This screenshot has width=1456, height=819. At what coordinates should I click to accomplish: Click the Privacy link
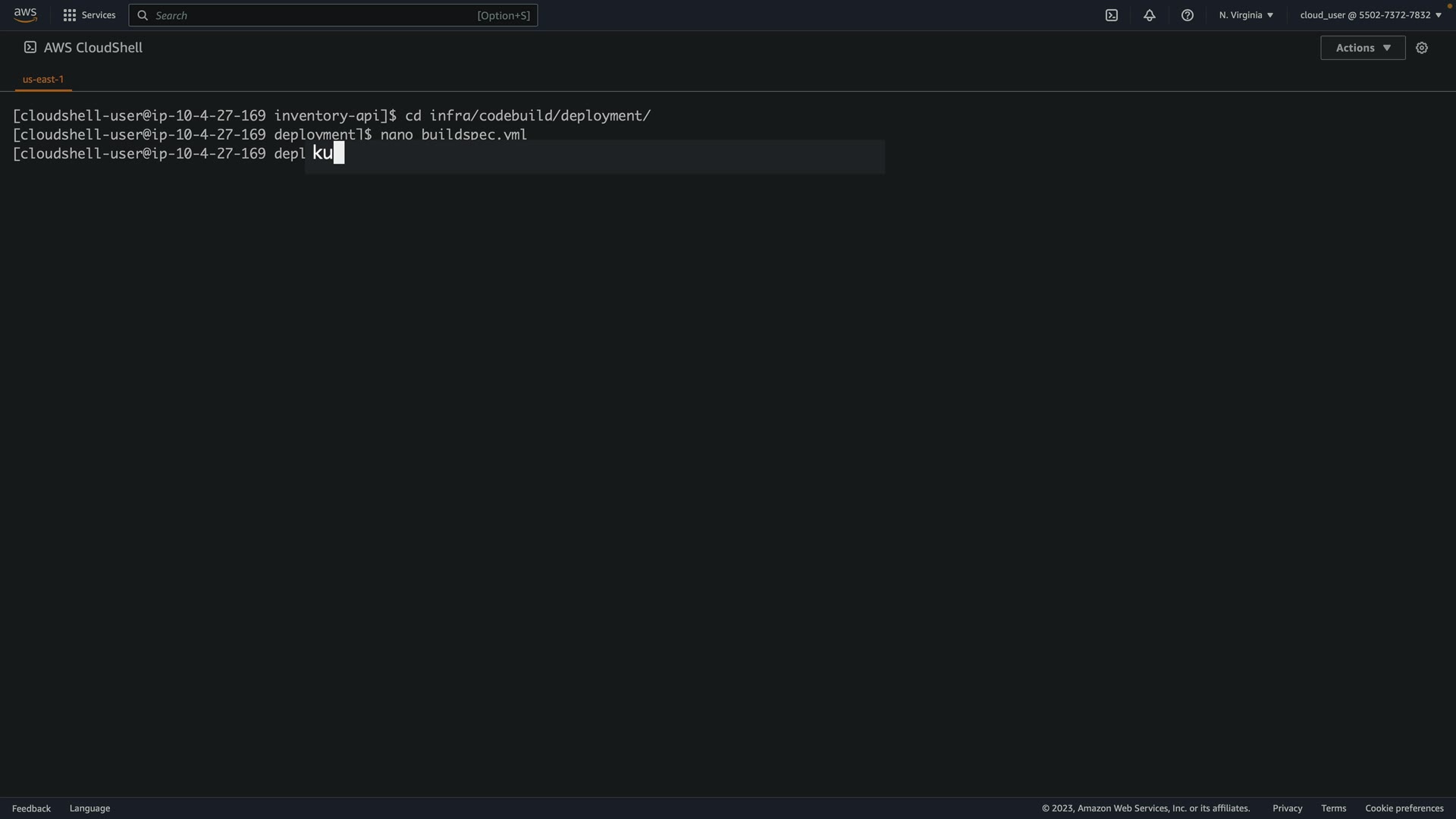[1287, 808]
